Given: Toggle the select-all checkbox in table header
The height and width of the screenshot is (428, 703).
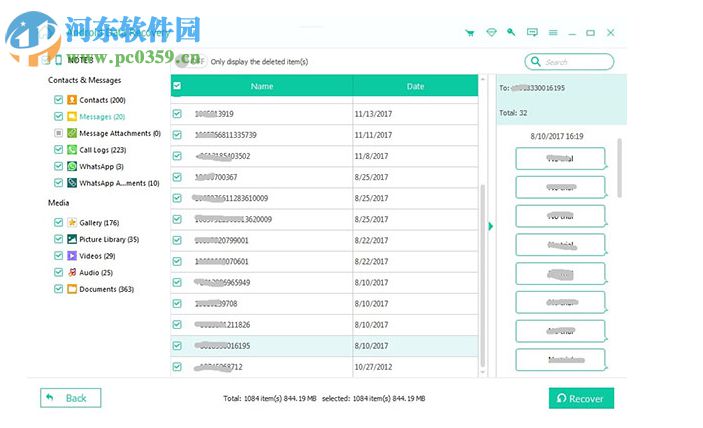Looking at the screenshot, I should [x=177, y=86].
